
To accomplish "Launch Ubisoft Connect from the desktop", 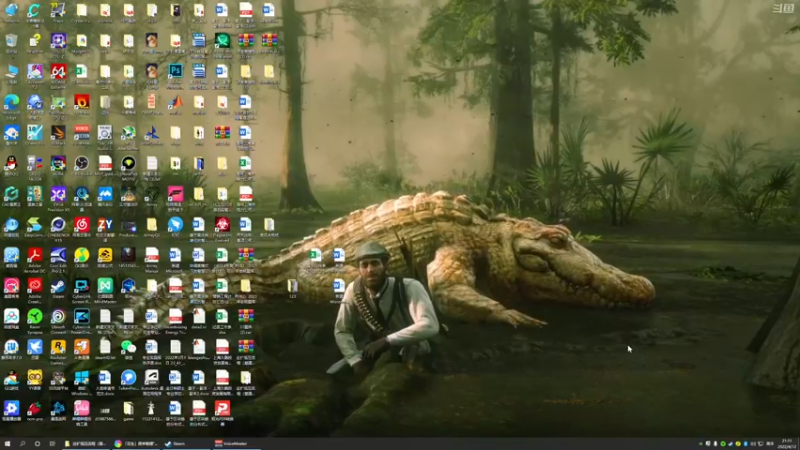I will point(58,320).
